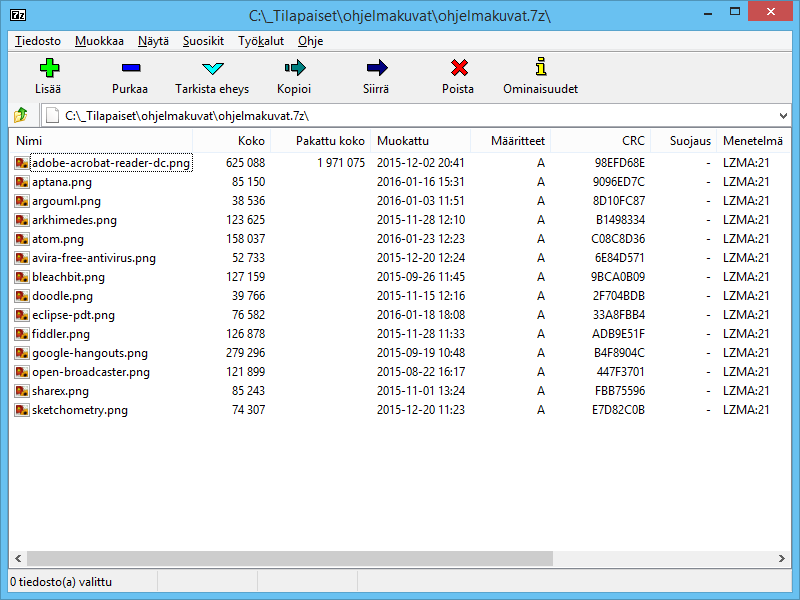
Task: Sort by the Pakattu koko column header
Action: [x=320, y=141]
